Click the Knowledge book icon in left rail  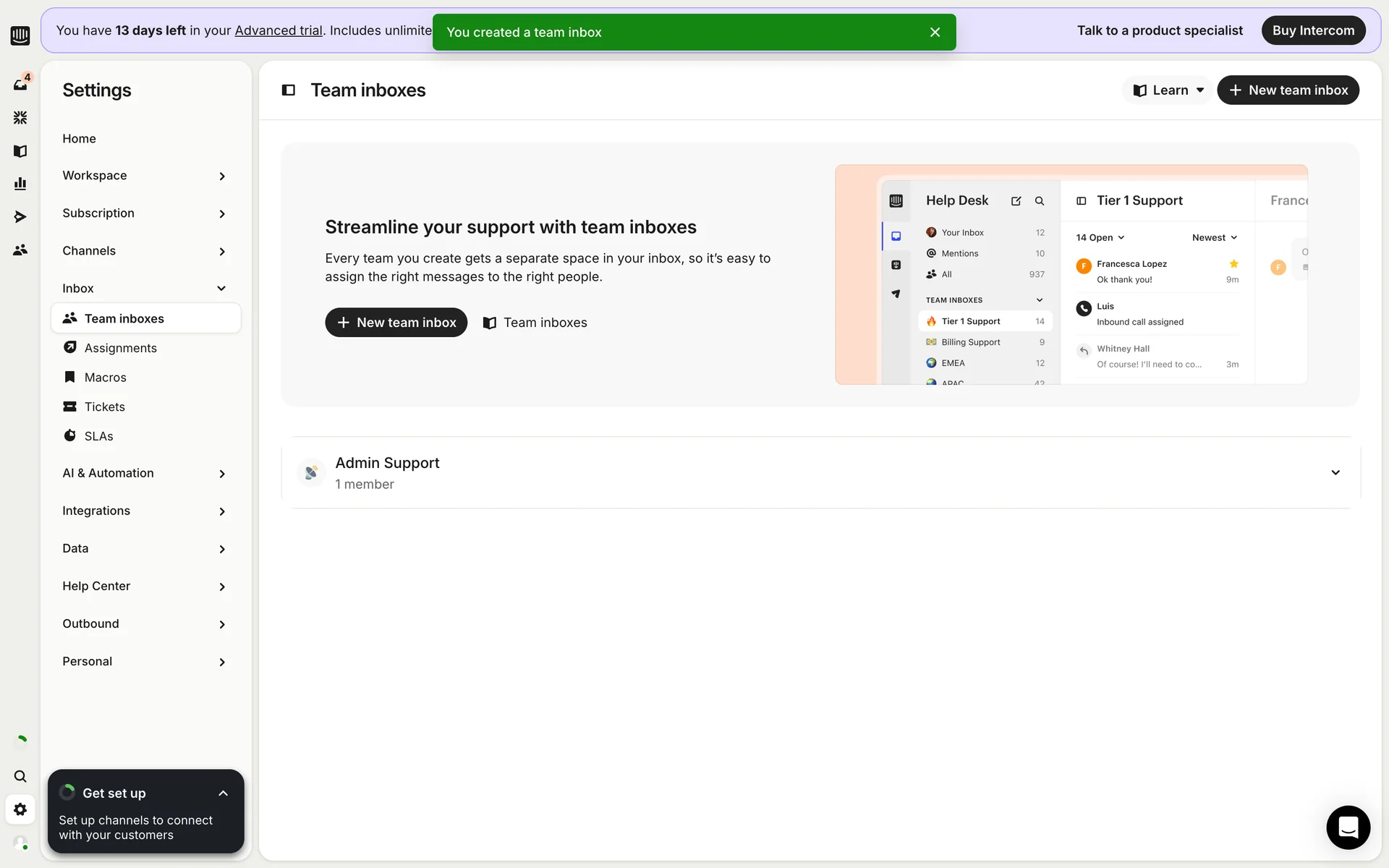click(20, 151)
